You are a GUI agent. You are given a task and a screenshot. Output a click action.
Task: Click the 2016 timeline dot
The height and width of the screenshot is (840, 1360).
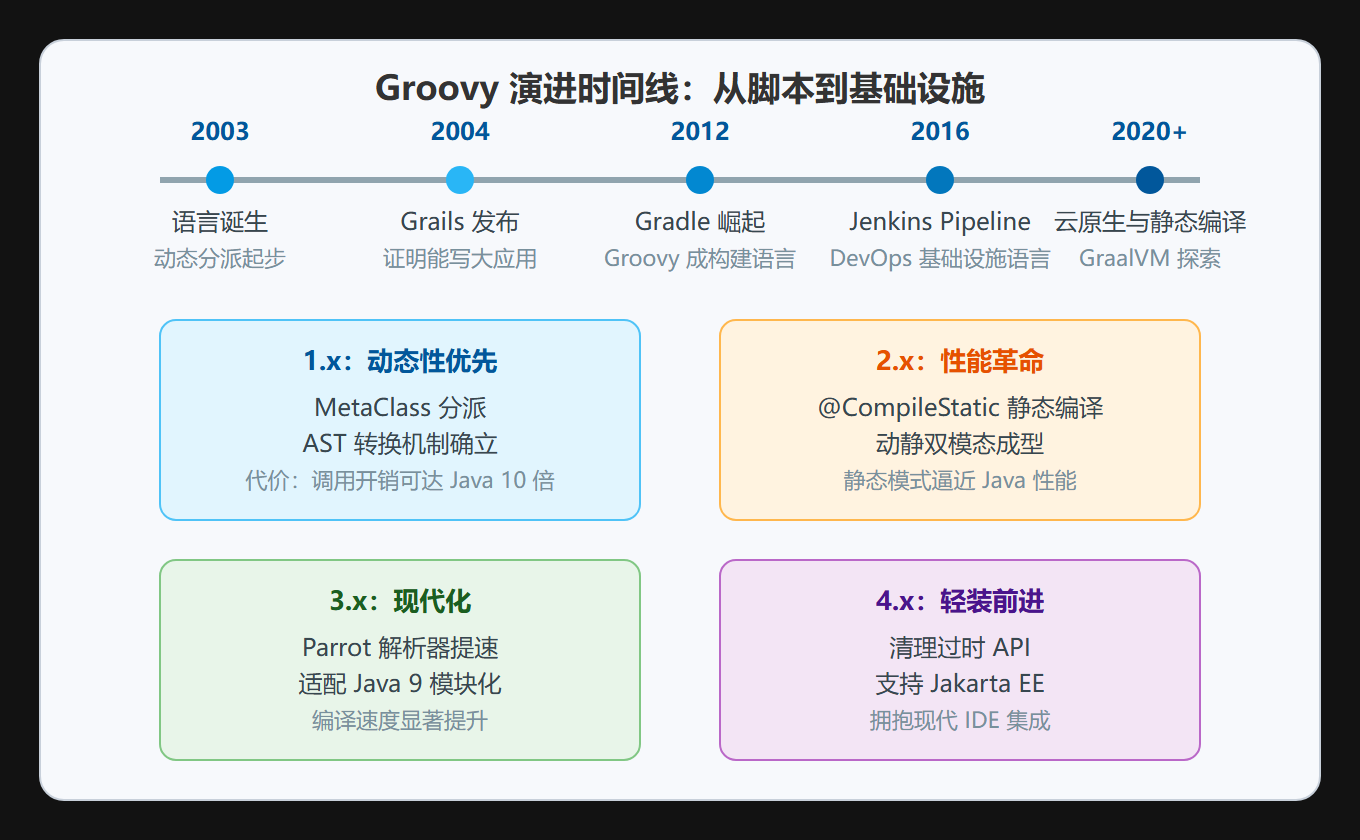(940, 180)
